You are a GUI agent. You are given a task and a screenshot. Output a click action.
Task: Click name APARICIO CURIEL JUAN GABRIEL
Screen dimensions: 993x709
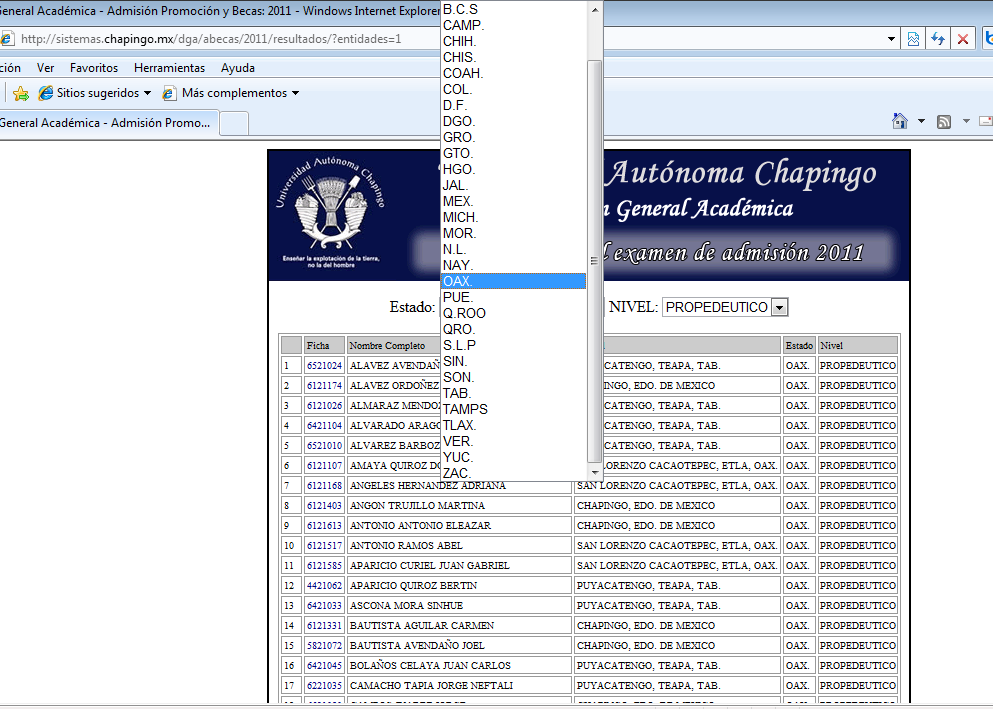430,566
